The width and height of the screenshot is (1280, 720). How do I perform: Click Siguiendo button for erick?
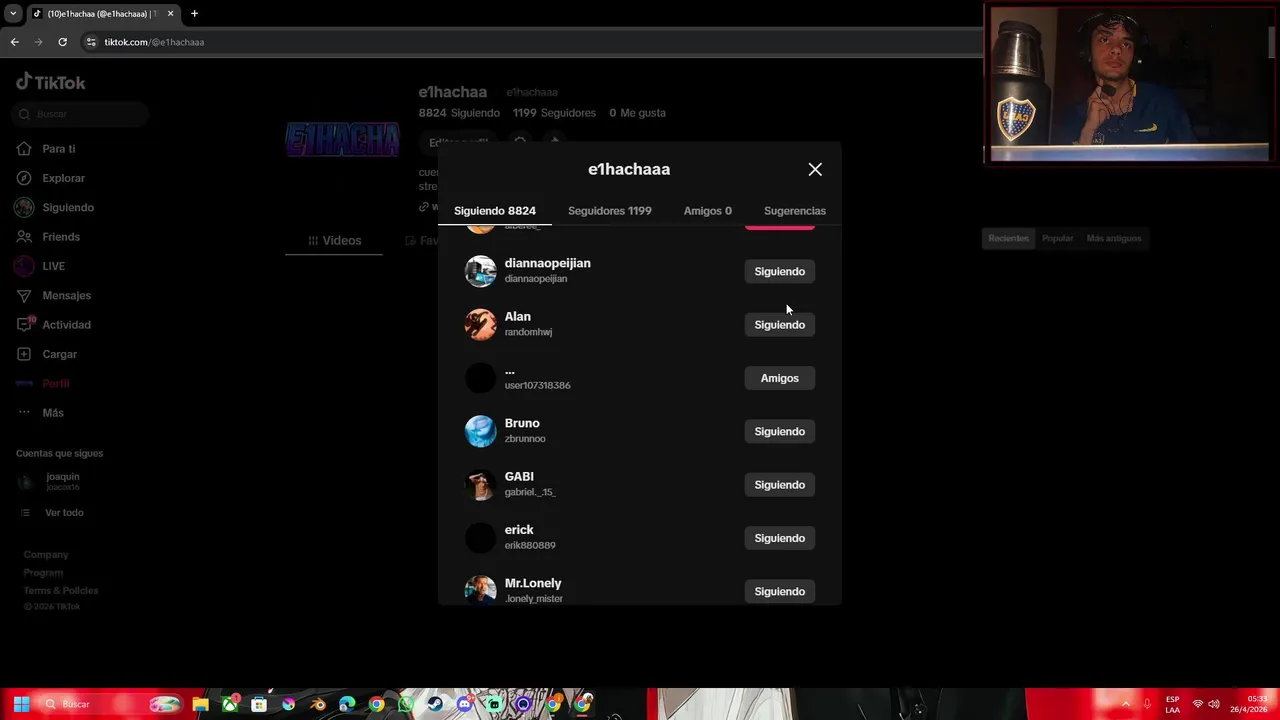[779, 538]
